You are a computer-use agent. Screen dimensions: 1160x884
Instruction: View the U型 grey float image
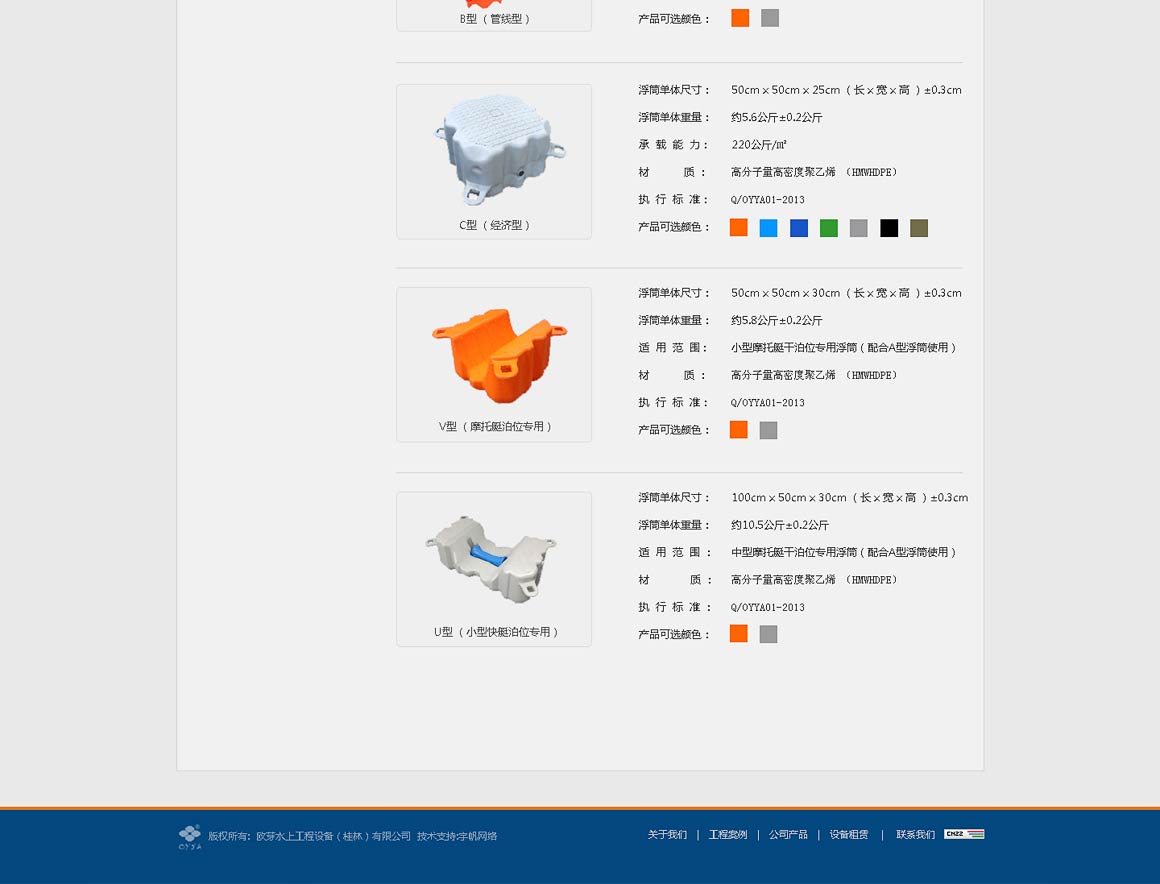click(491, 558)
